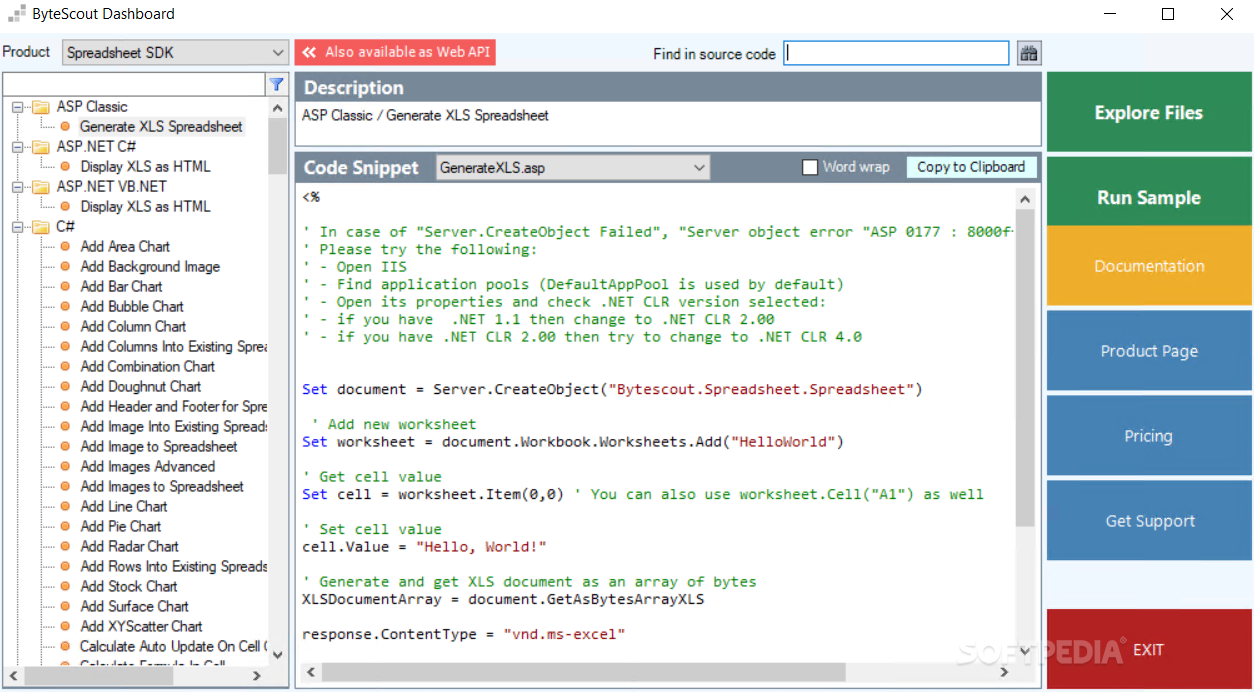Click the Get Support button
The width and height of the screenshot is (1257, 692).
pos(1149,521)
